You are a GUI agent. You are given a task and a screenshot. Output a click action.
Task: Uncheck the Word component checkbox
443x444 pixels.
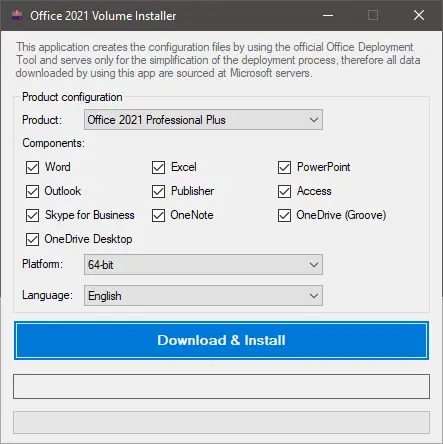tap(32, 167)
